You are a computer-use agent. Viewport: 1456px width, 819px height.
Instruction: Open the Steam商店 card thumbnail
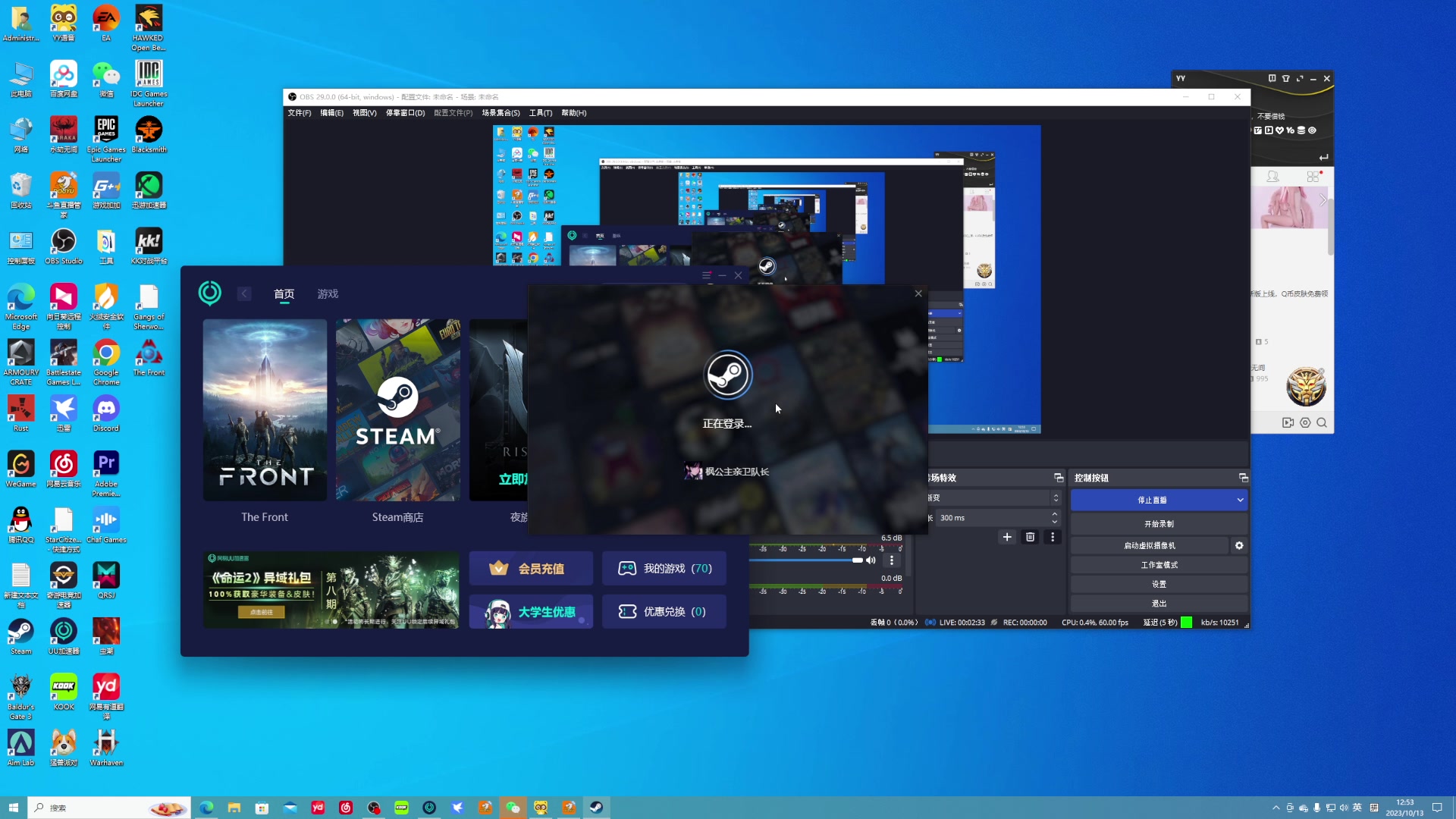398,409
